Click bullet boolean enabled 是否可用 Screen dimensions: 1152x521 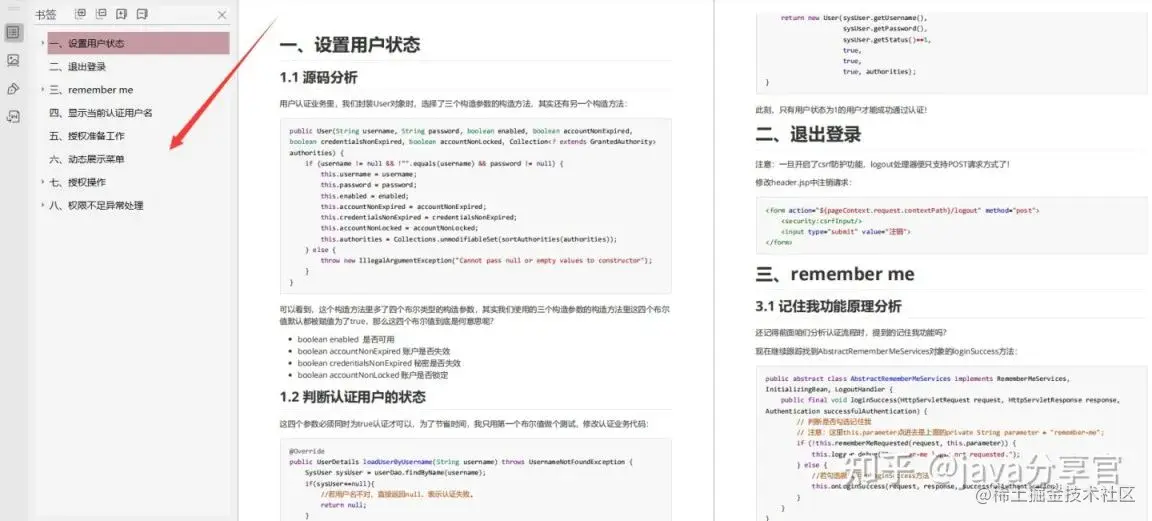tap(346, 339)
